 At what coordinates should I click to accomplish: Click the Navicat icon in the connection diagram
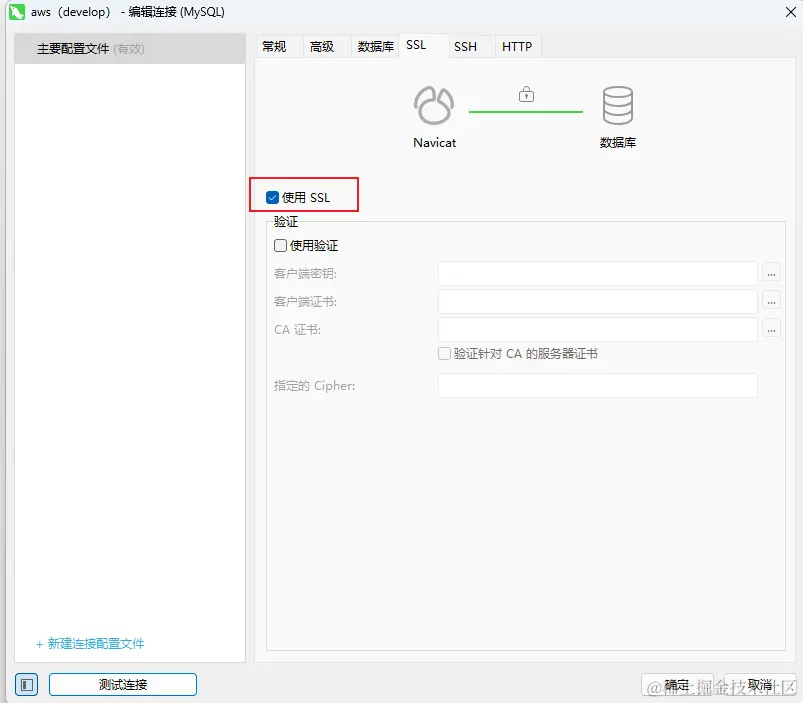pos(434,105)
